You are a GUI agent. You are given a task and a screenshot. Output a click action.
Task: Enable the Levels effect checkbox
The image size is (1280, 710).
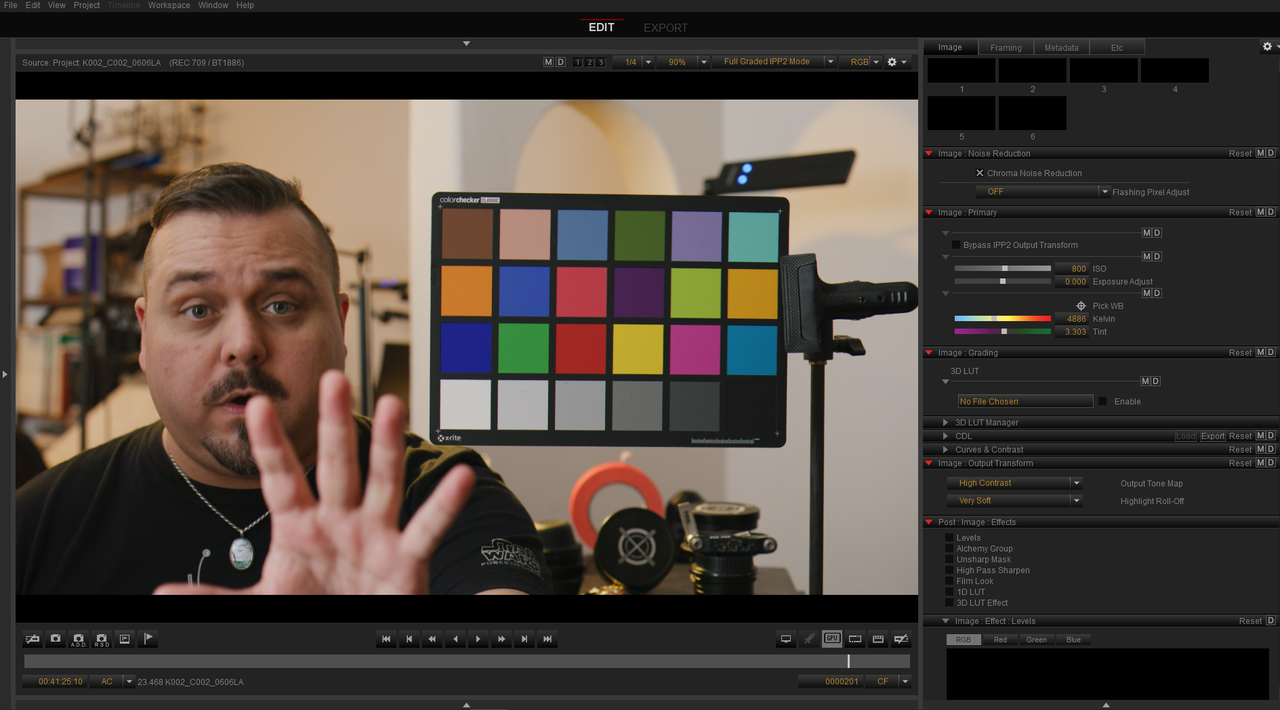pos(949,538)
